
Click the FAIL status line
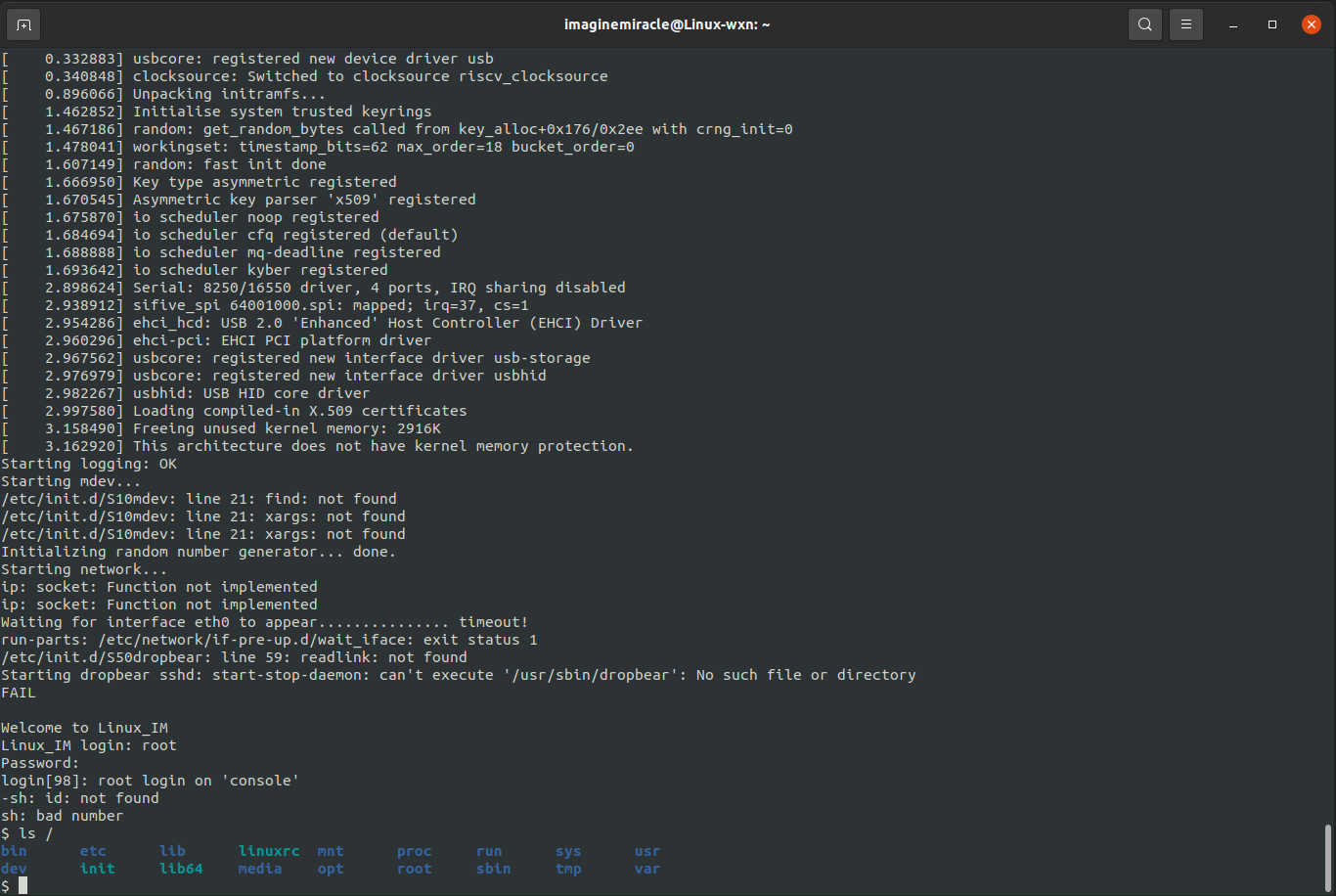[20, 692]
